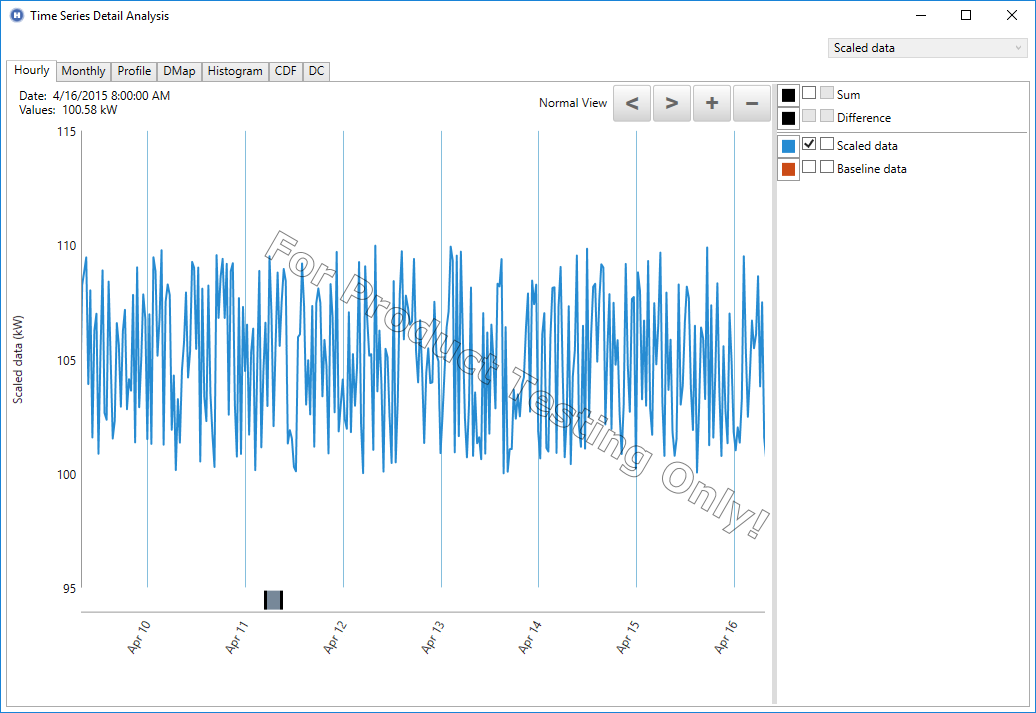Click the zoom out (−) button
The image size is (1036, 713).
click(x=751, y=103)
